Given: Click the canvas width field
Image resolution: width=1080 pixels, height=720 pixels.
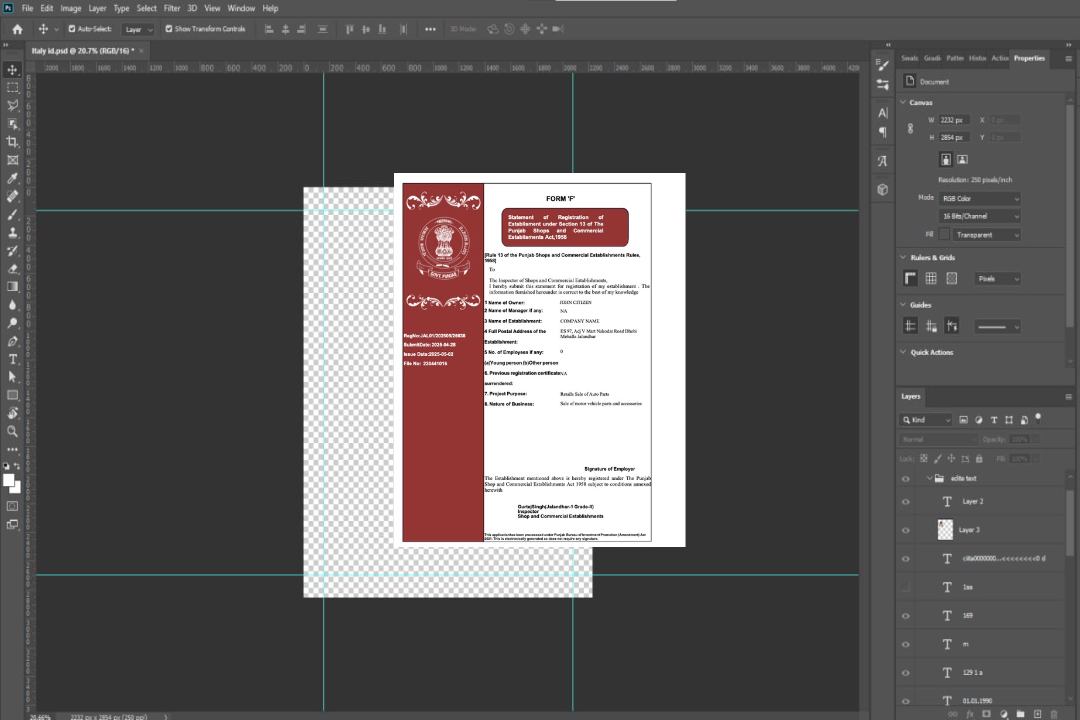Looking at the screenshot, I should (x=953, y=120).
